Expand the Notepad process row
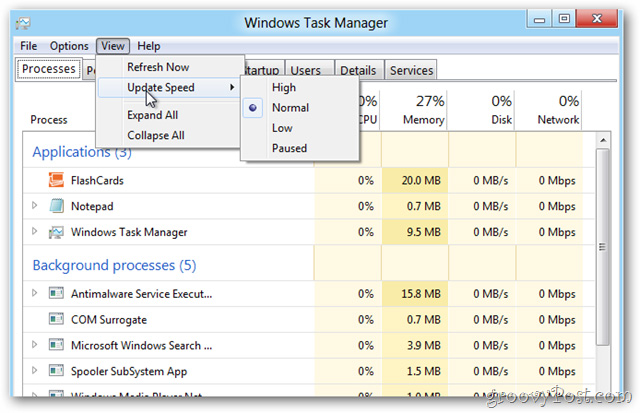The width and height of the screenshot is (640, 413). click(35, 205)
